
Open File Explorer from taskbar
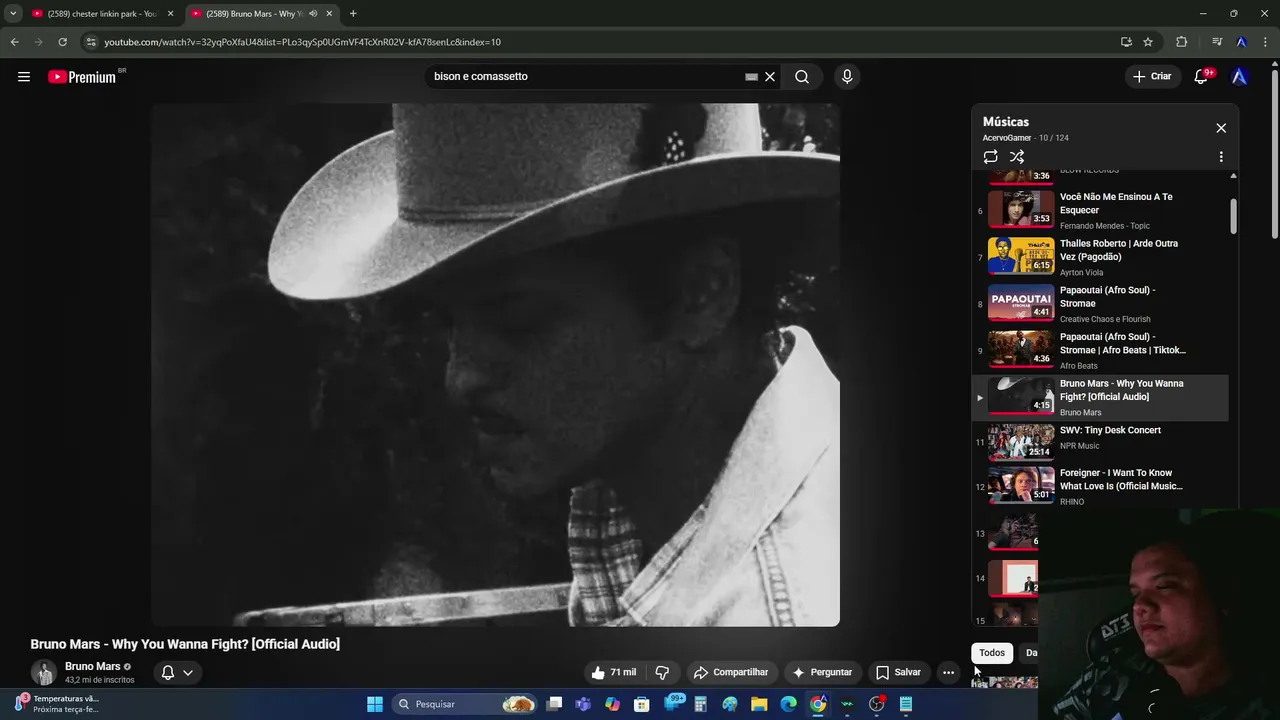coord(759,704)
